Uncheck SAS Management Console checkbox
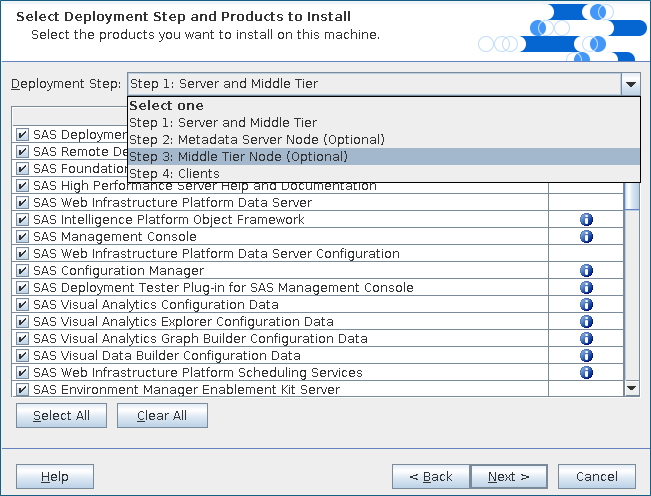The width and height of the screenshot is (651, 496). tap(22, 237)
